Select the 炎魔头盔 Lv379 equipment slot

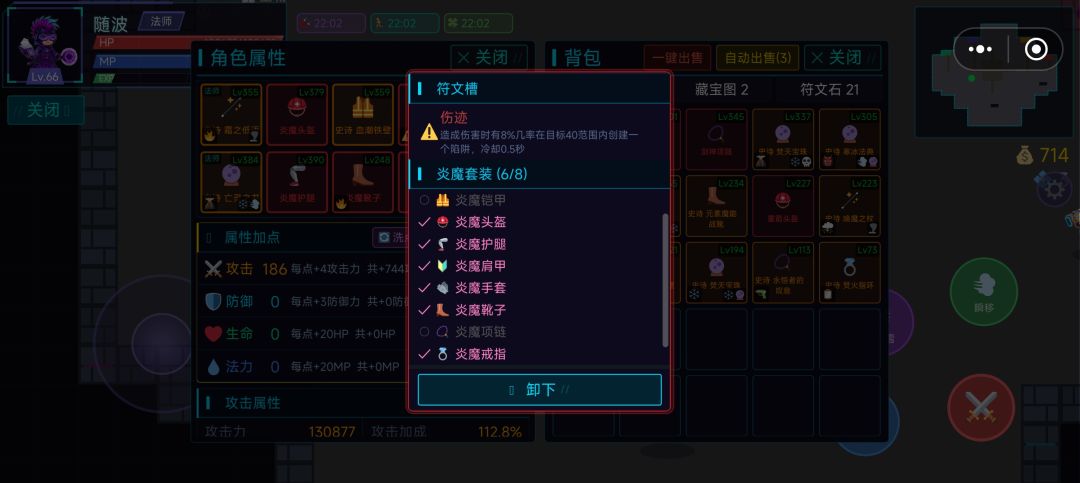(x=297, y=114)
